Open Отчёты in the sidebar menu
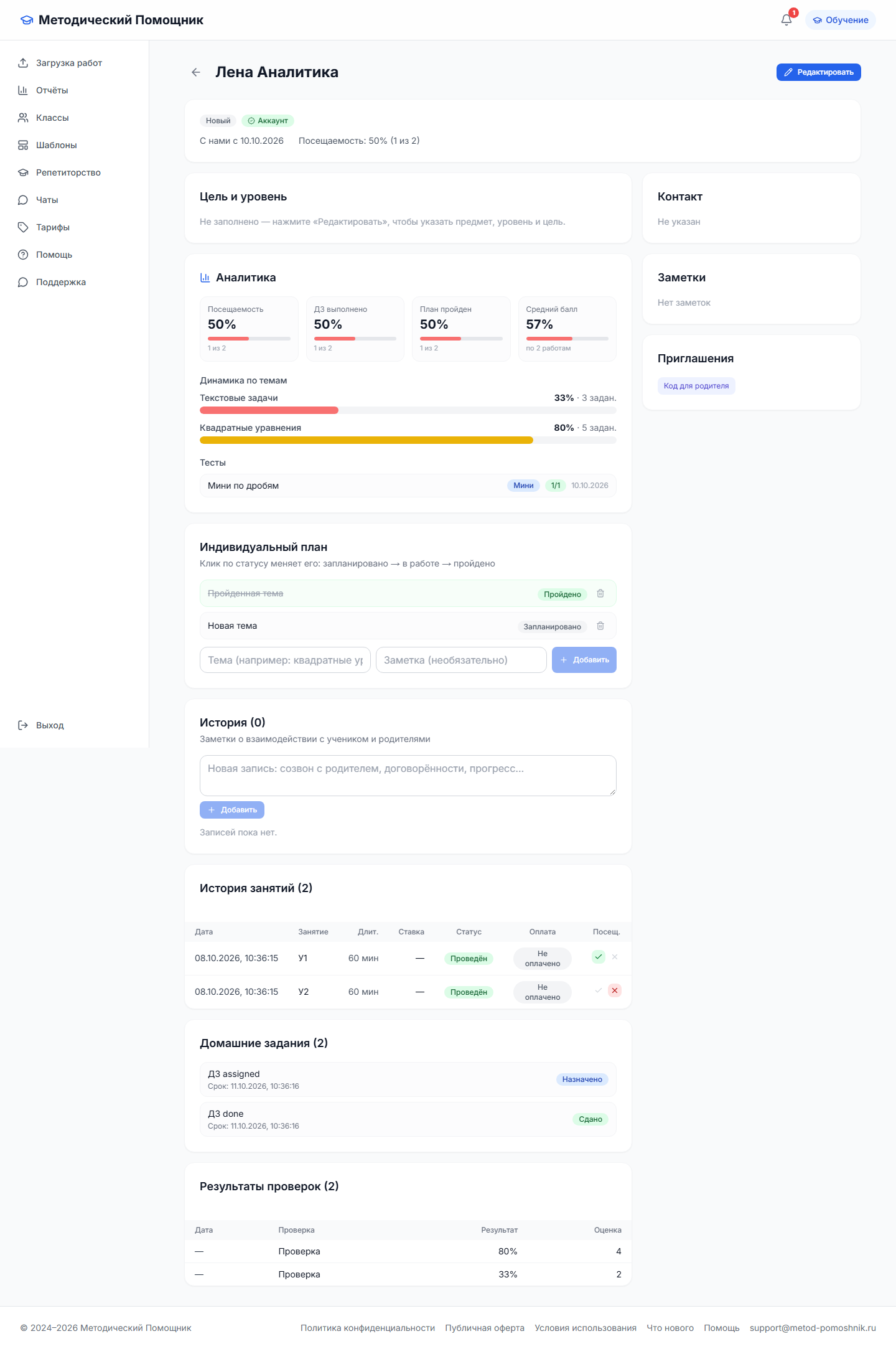Viewport: 896px width, 1349px height. (x=75, y=90)
